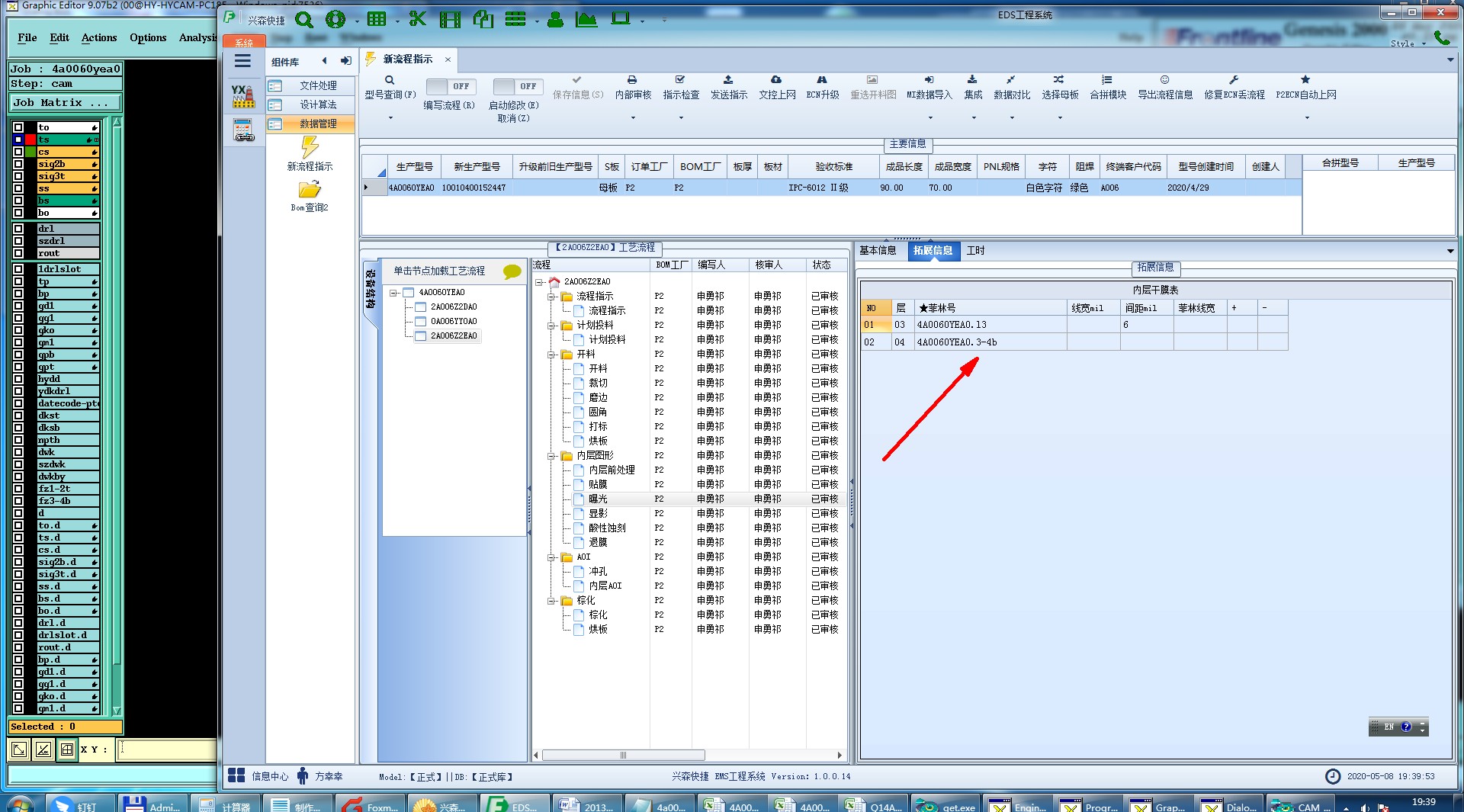
Task: Click 集成 download tool
Action: pyautogui.click(x=973, y=88)
